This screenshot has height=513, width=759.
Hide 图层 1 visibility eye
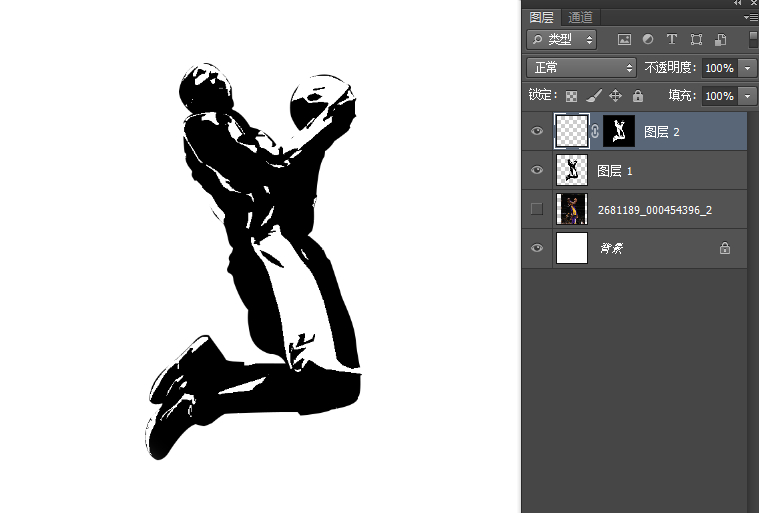point(537,170)
